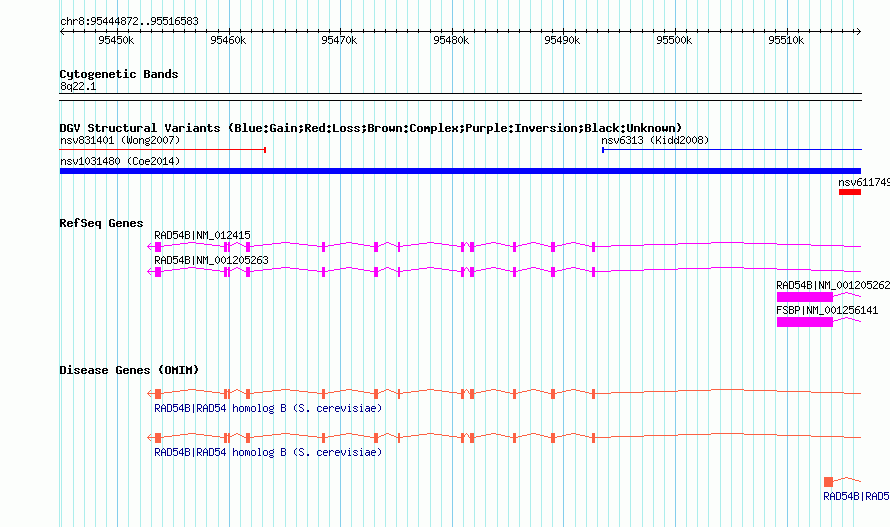Image resolution: width=890 pixels, height=527 pixels.
Task: Open the RAD54B|NM_001205262 transcript label
Action: [x=833, y=285]
